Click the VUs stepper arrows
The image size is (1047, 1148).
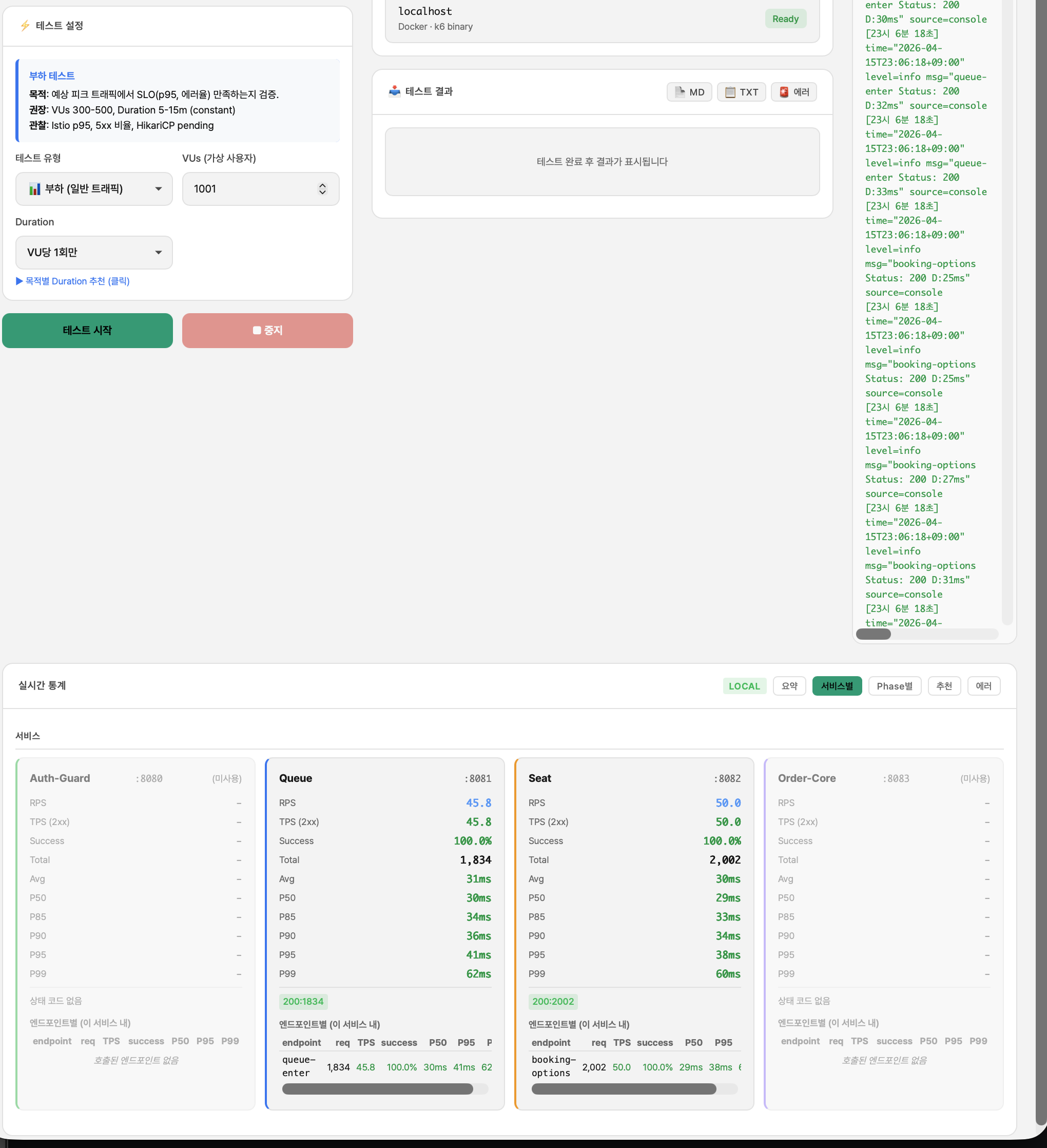(322, 188)
